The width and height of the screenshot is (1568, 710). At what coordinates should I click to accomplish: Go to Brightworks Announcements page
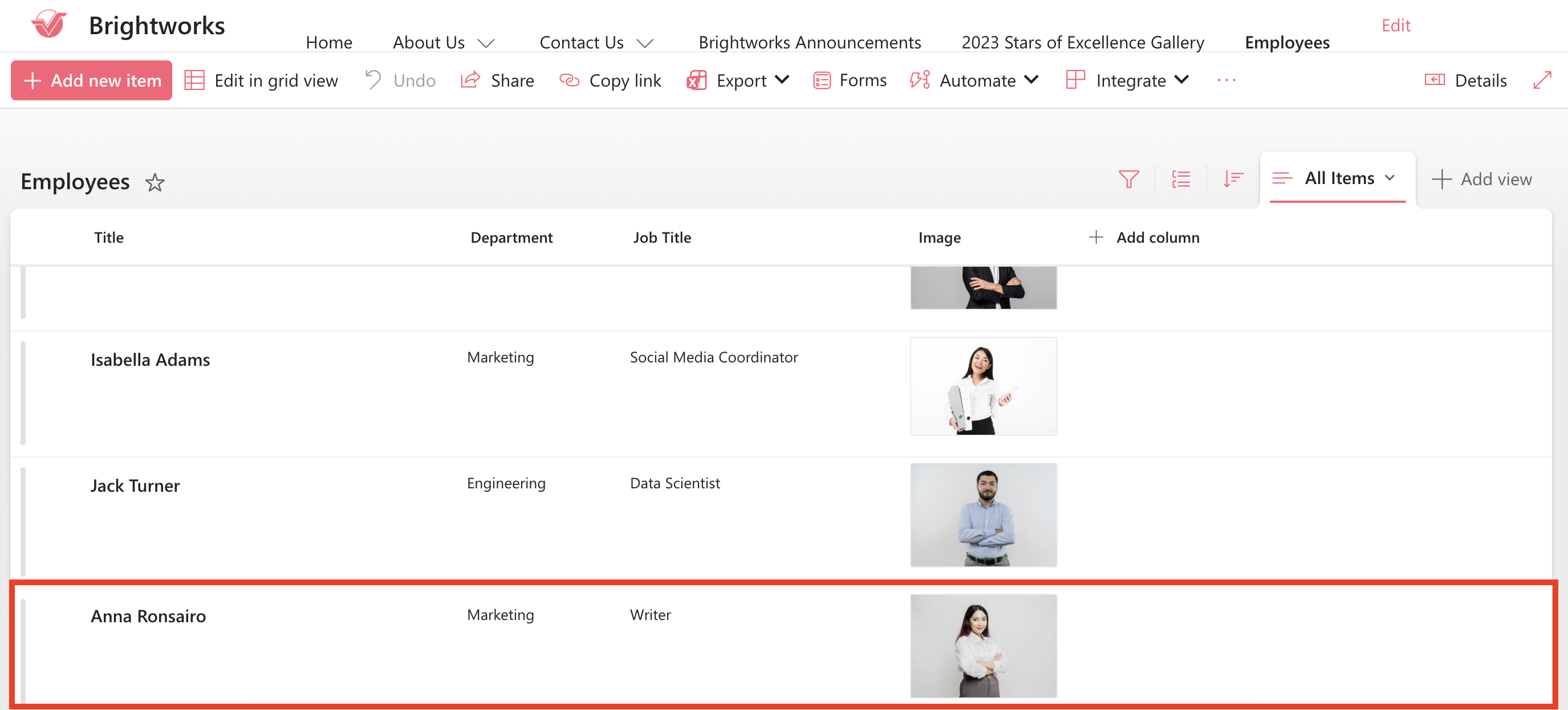[809, 43]
